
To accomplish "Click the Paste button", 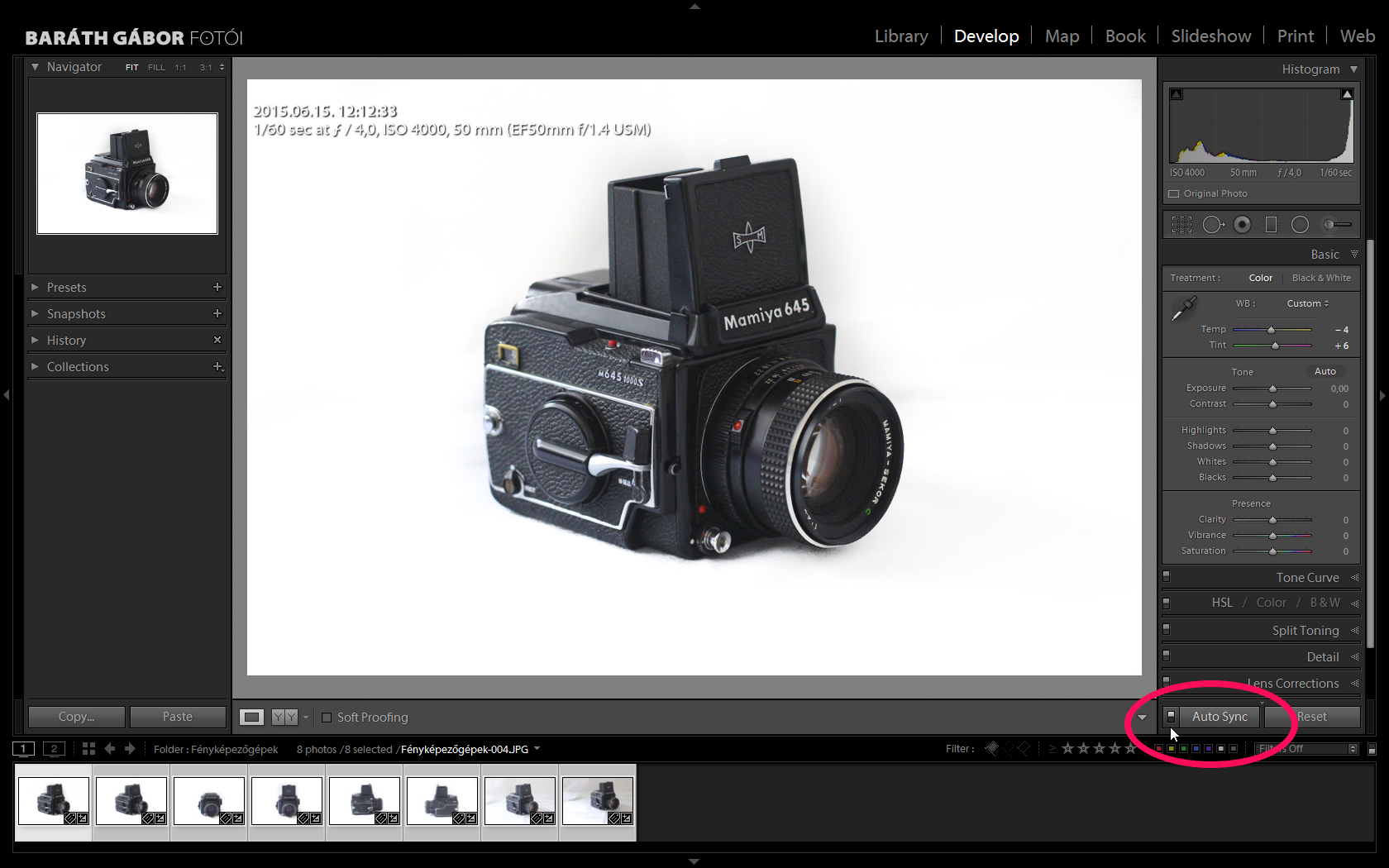I will point(178,717).
